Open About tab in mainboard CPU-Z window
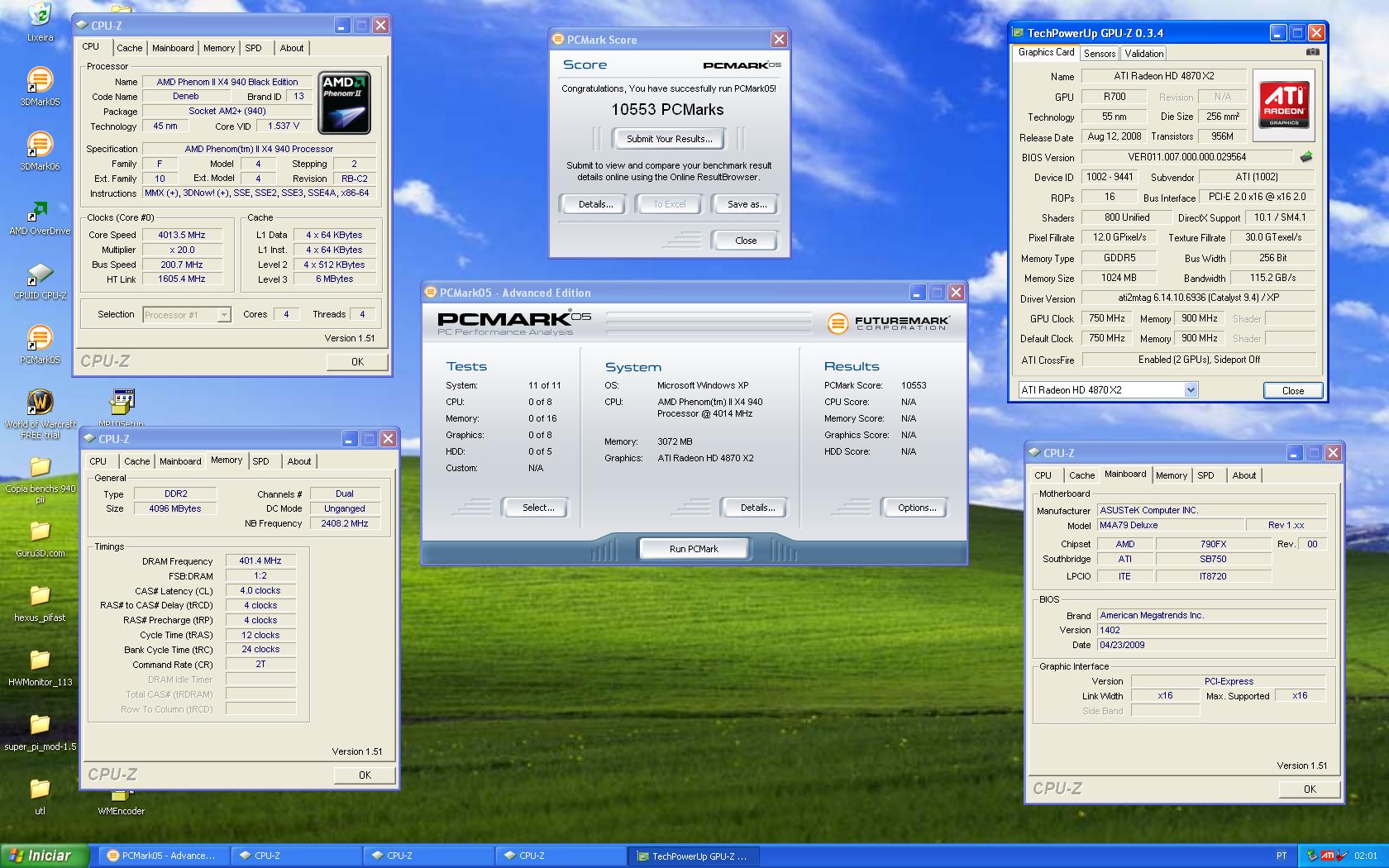Image resolution: width=1389 pixels, height=868 pixels. (1243, 475)
